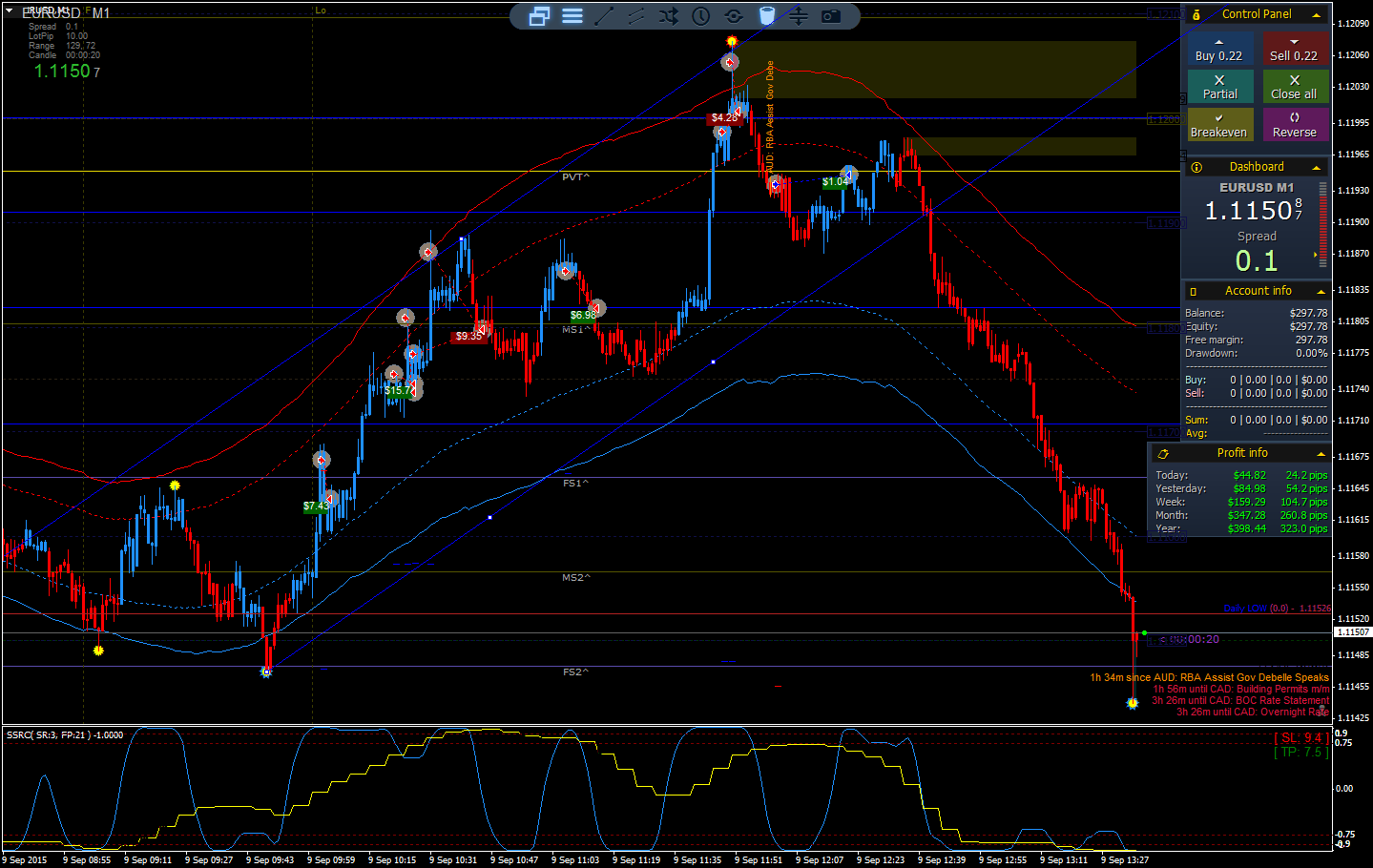
Task: Click the Month profit value $347.28
Action: 1246,515
